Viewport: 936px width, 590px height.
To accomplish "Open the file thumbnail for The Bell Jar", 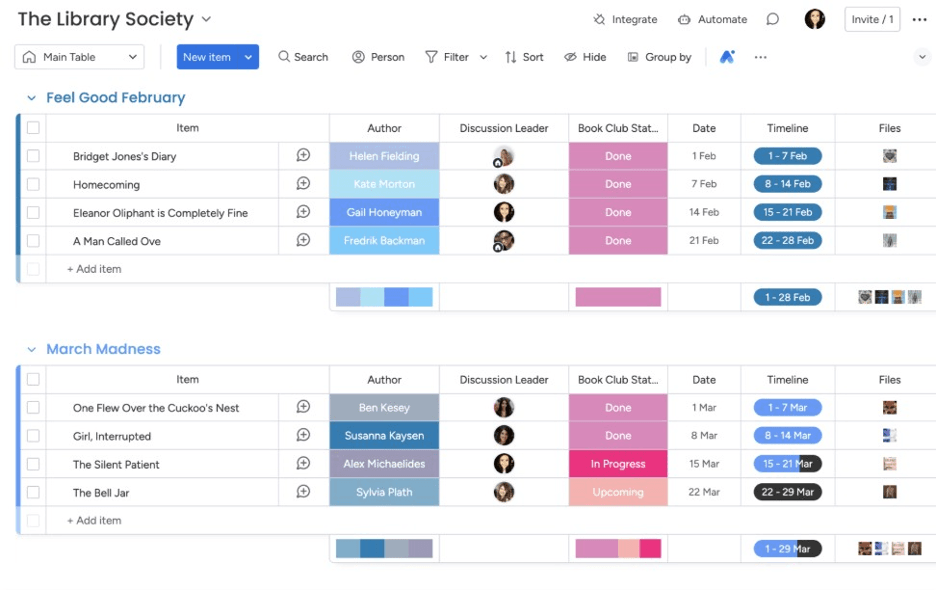I will tap(889, 492).
